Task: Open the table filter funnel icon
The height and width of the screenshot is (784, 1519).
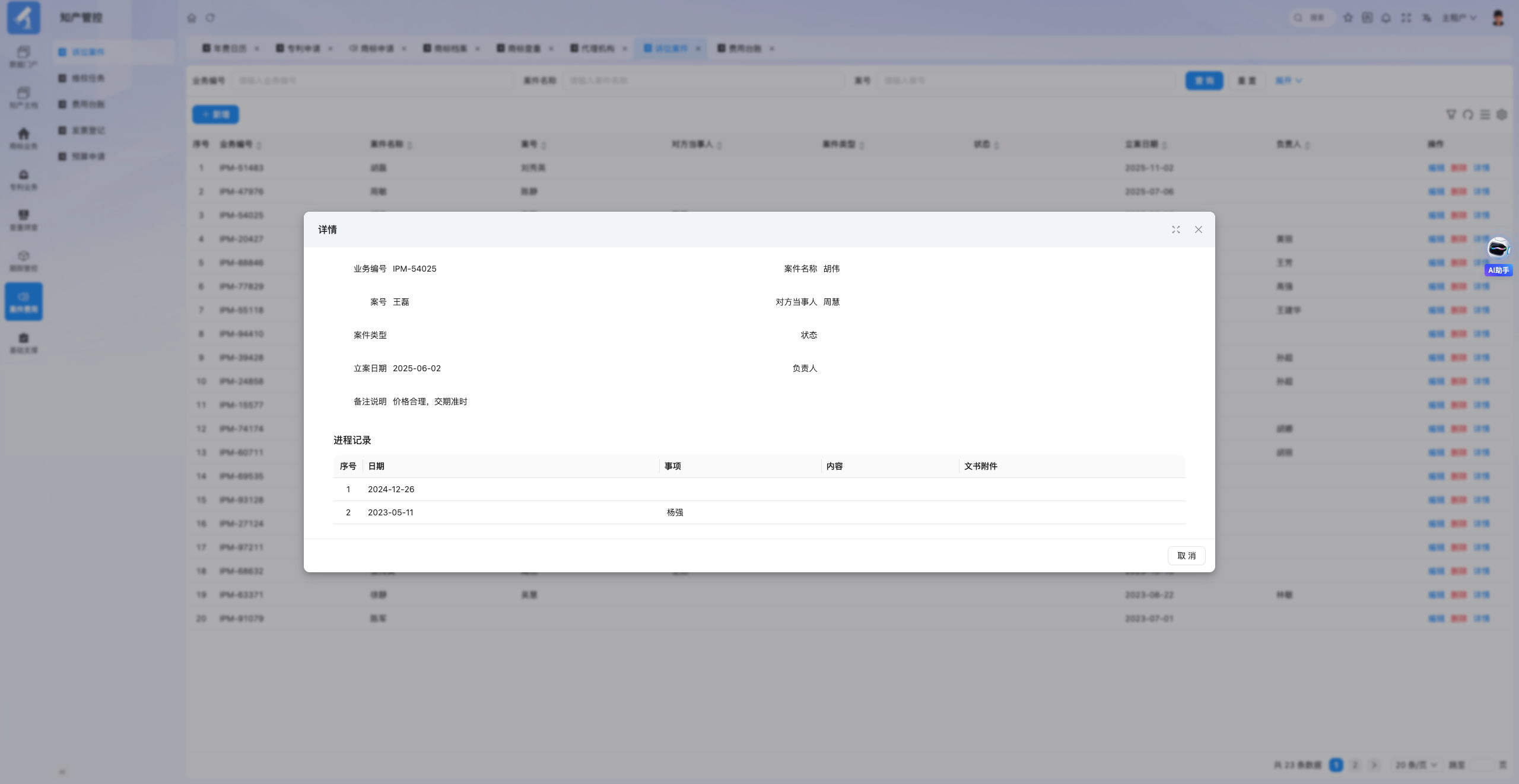Action: (x=1451, y=114)
